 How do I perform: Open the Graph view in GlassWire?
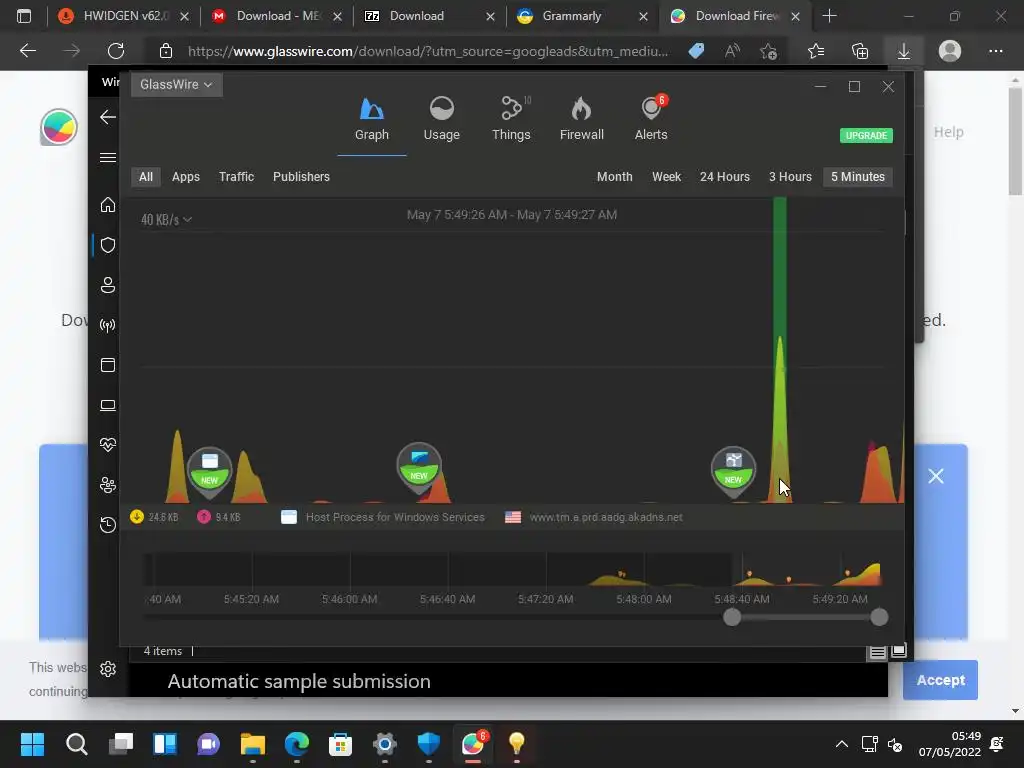372,120
